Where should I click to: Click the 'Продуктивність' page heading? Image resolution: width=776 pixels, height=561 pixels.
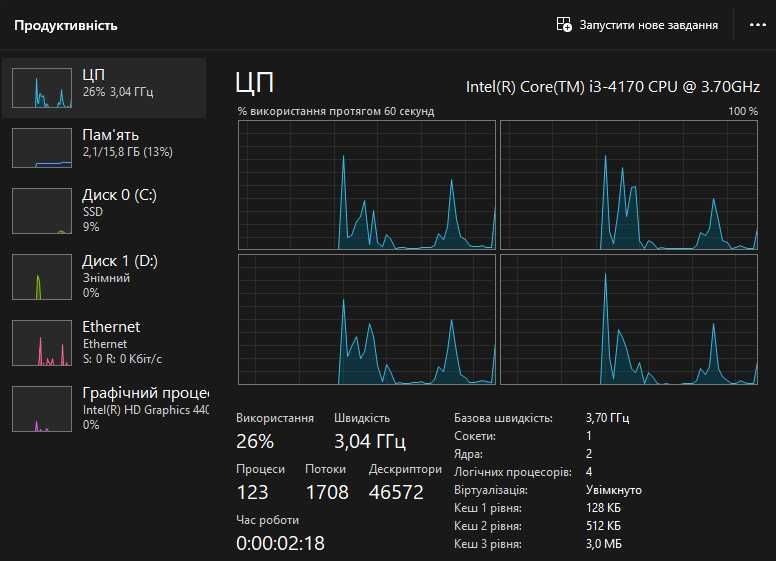point(66,25)
